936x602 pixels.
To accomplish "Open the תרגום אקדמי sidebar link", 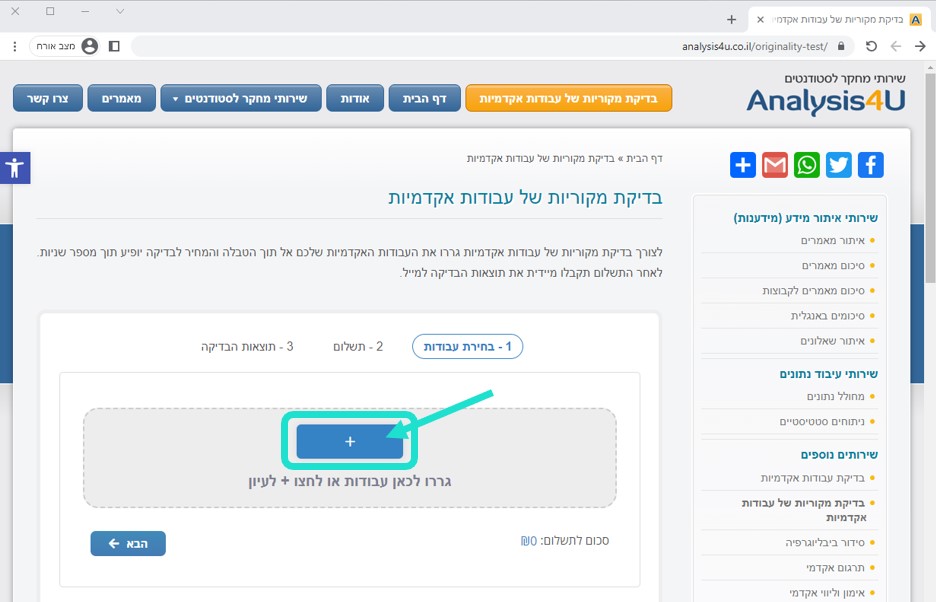I will (x=836, y=567).
